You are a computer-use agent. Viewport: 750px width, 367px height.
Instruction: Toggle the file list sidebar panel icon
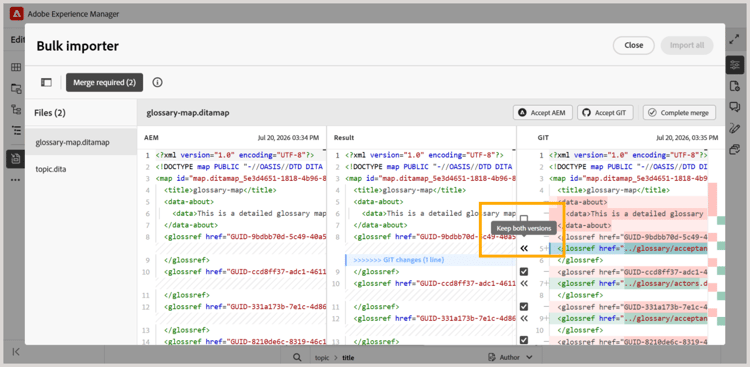click(x=46, y=82)
